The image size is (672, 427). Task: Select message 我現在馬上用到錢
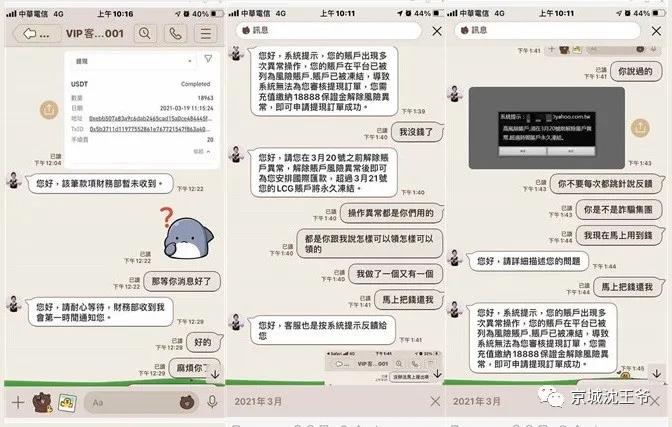coord(619,235)
